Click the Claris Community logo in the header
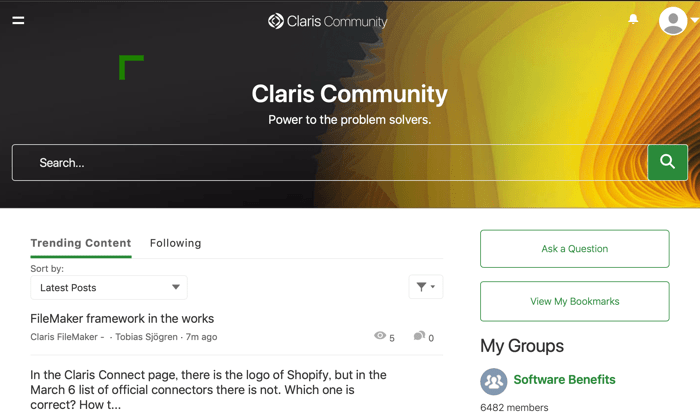This screenshot has height=420, width=700. tap(327, 21)
